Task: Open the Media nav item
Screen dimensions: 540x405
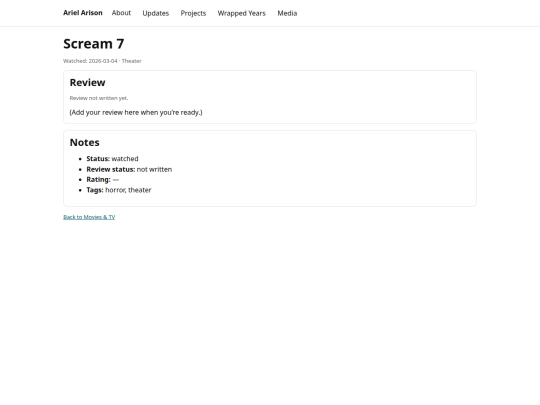Action: click(287, 13)
